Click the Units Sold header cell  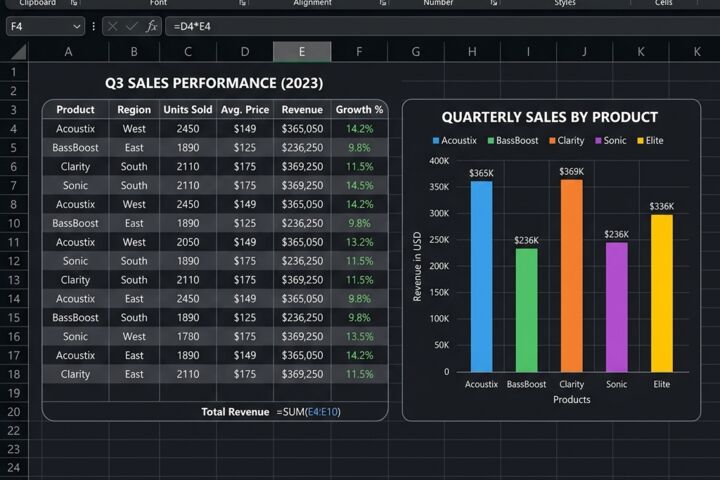click(x=188, y=110)
